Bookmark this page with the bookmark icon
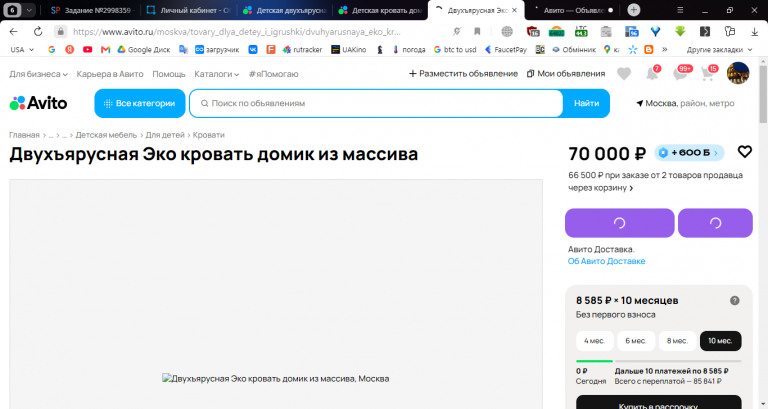The width and height of the screenshot is (768, 409). tap(477, 31)
